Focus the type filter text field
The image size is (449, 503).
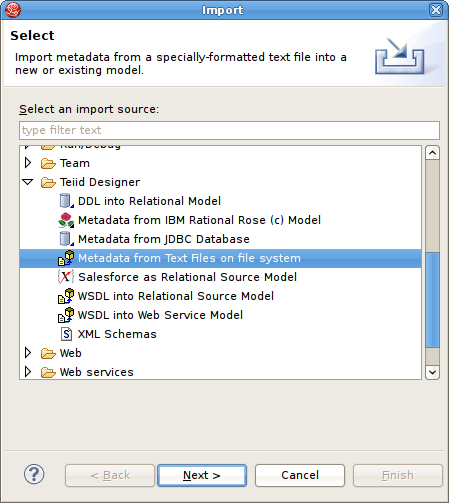click(x=229, y=130)
